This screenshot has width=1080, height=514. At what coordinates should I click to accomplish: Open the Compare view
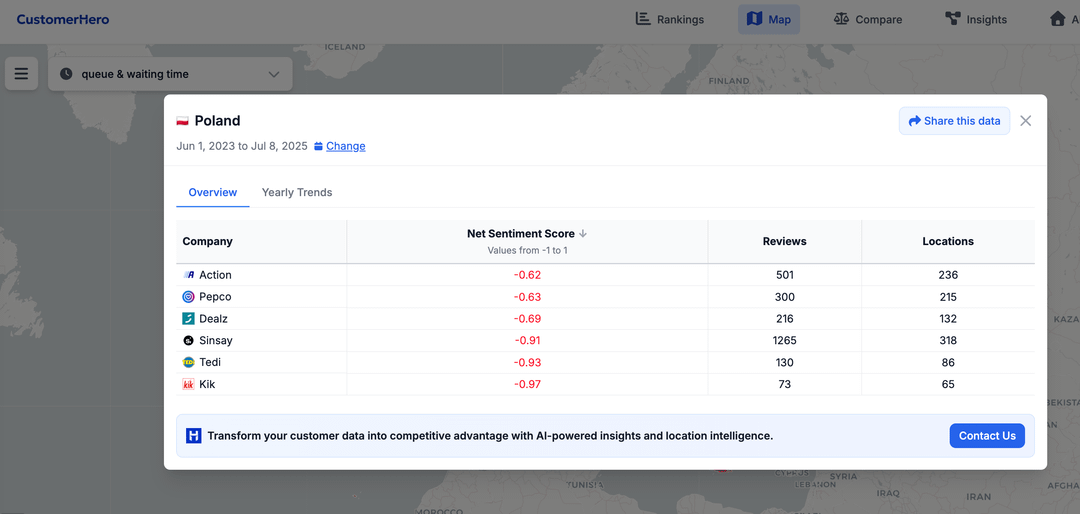pyautogui.click(x=867, y=19)
